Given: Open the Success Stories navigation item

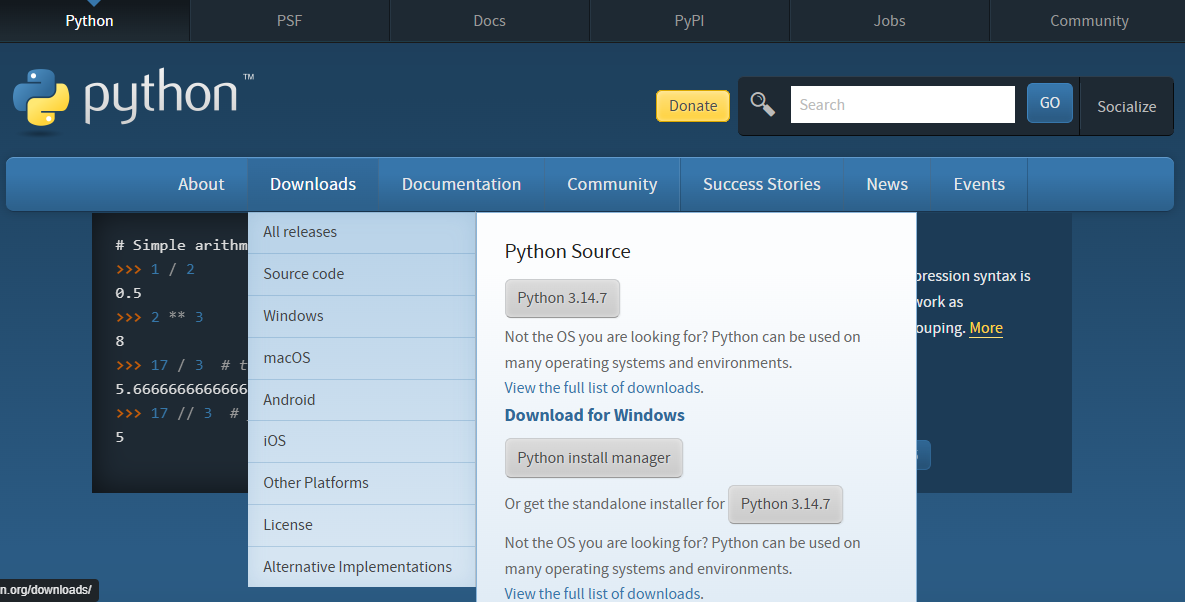Looking at the screenshot, I should 761,184.
